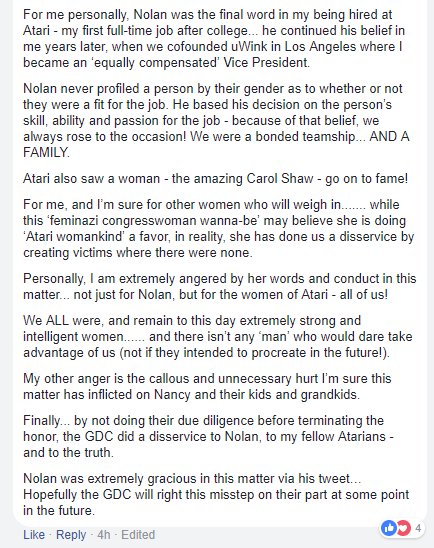Click the paragraph starting 'Nolan never profiled'

[216, 120]
